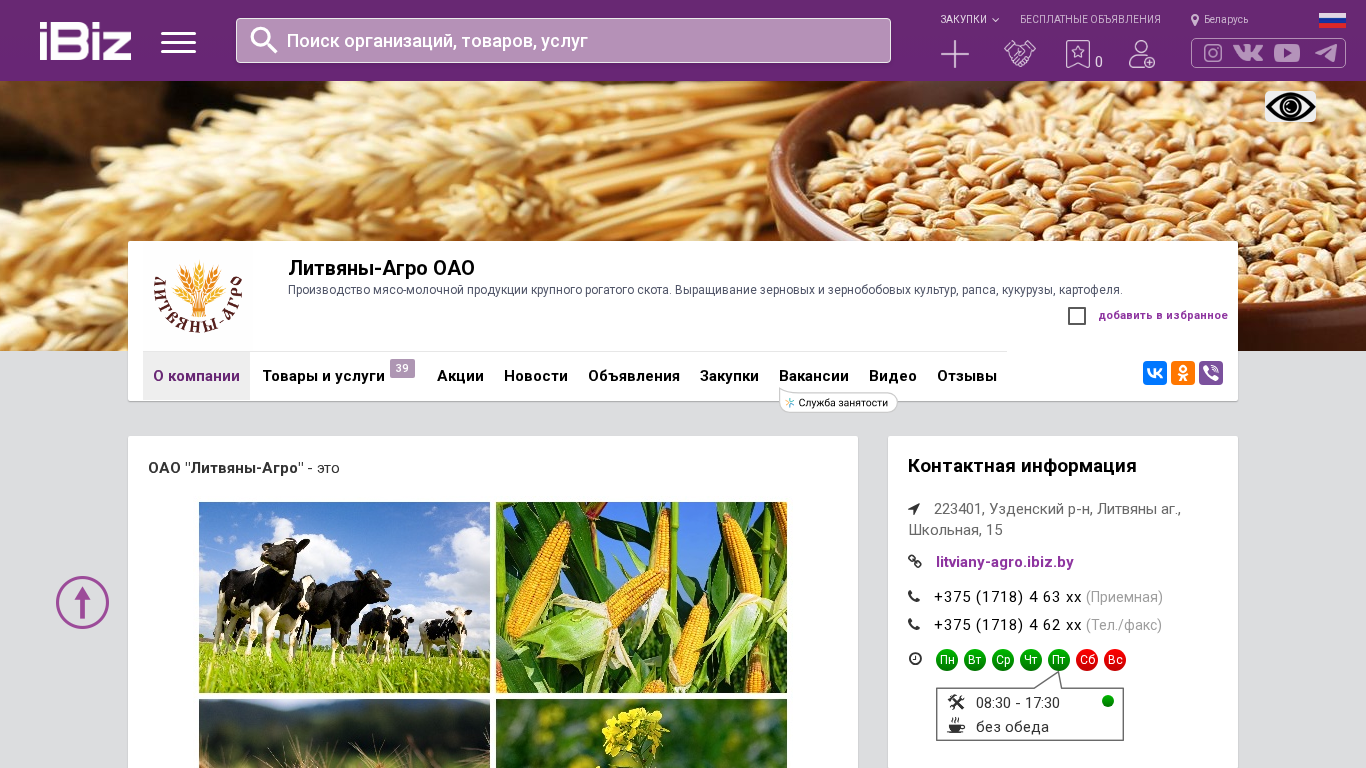1366x768 pixels.
Task: Open the user registration profile icon
Action: pyautogui.click(x=1142, y=54)
